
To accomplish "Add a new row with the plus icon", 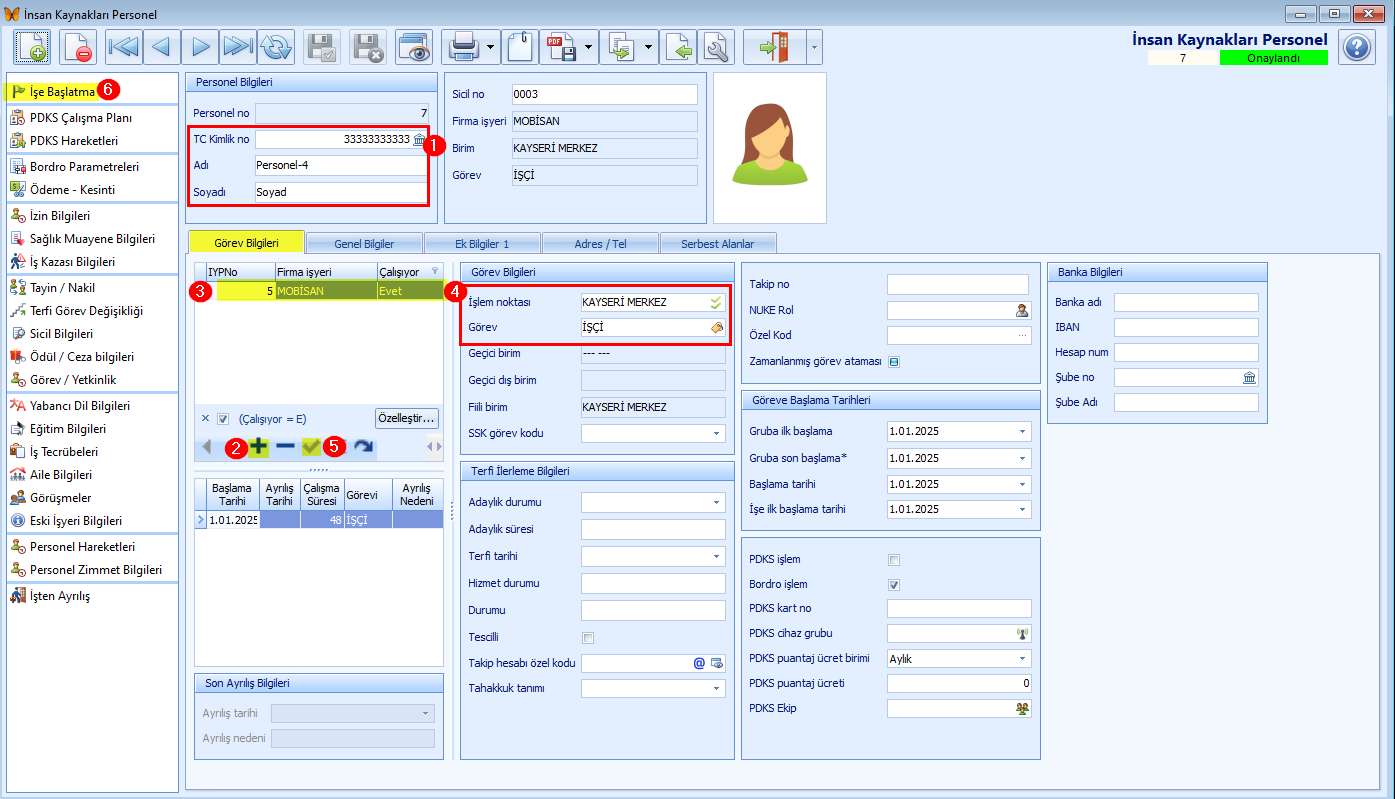I will pyautogui.click(x=259, y=447).
